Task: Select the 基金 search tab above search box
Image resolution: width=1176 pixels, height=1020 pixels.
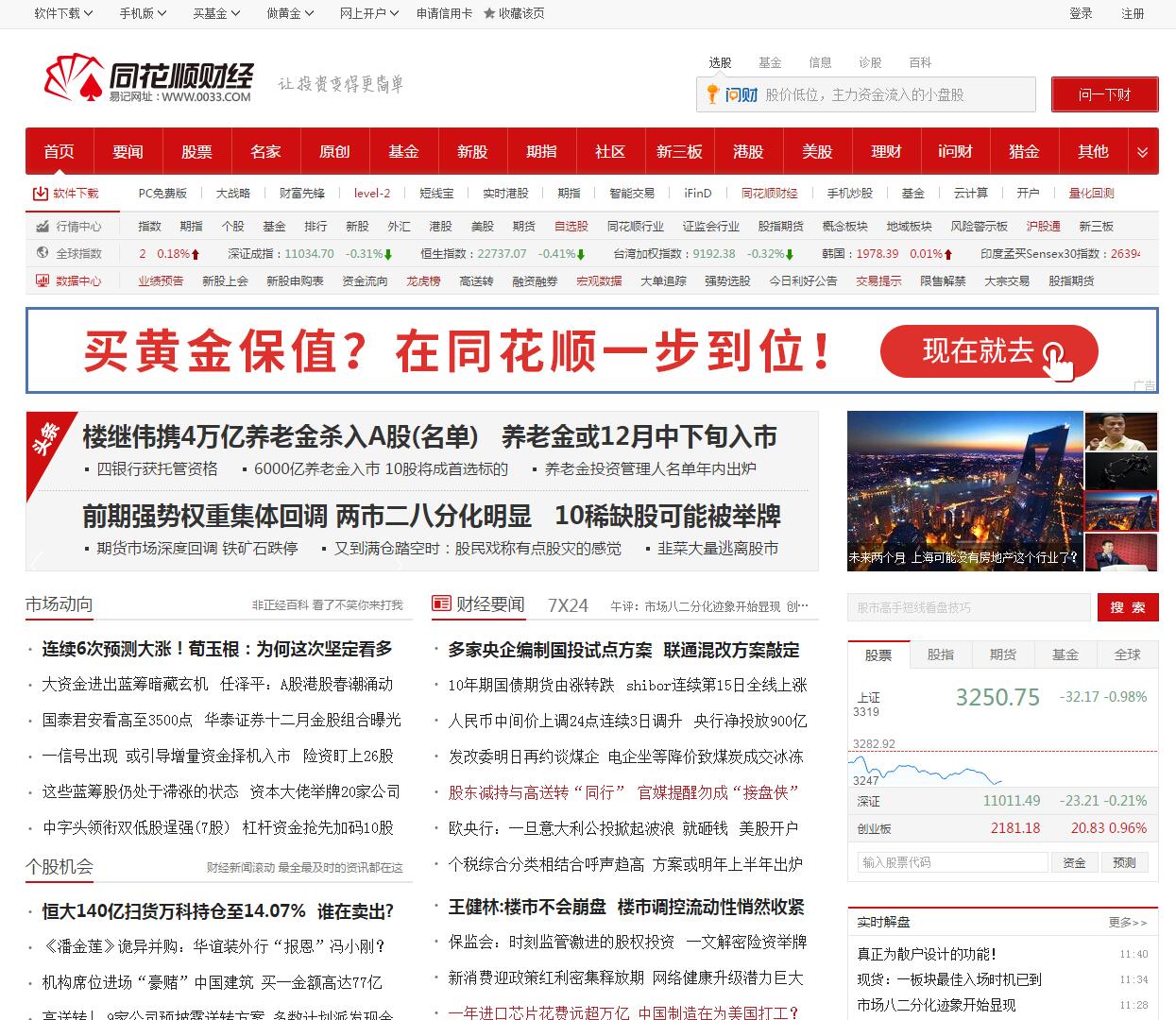Action: tap(771, 62)
